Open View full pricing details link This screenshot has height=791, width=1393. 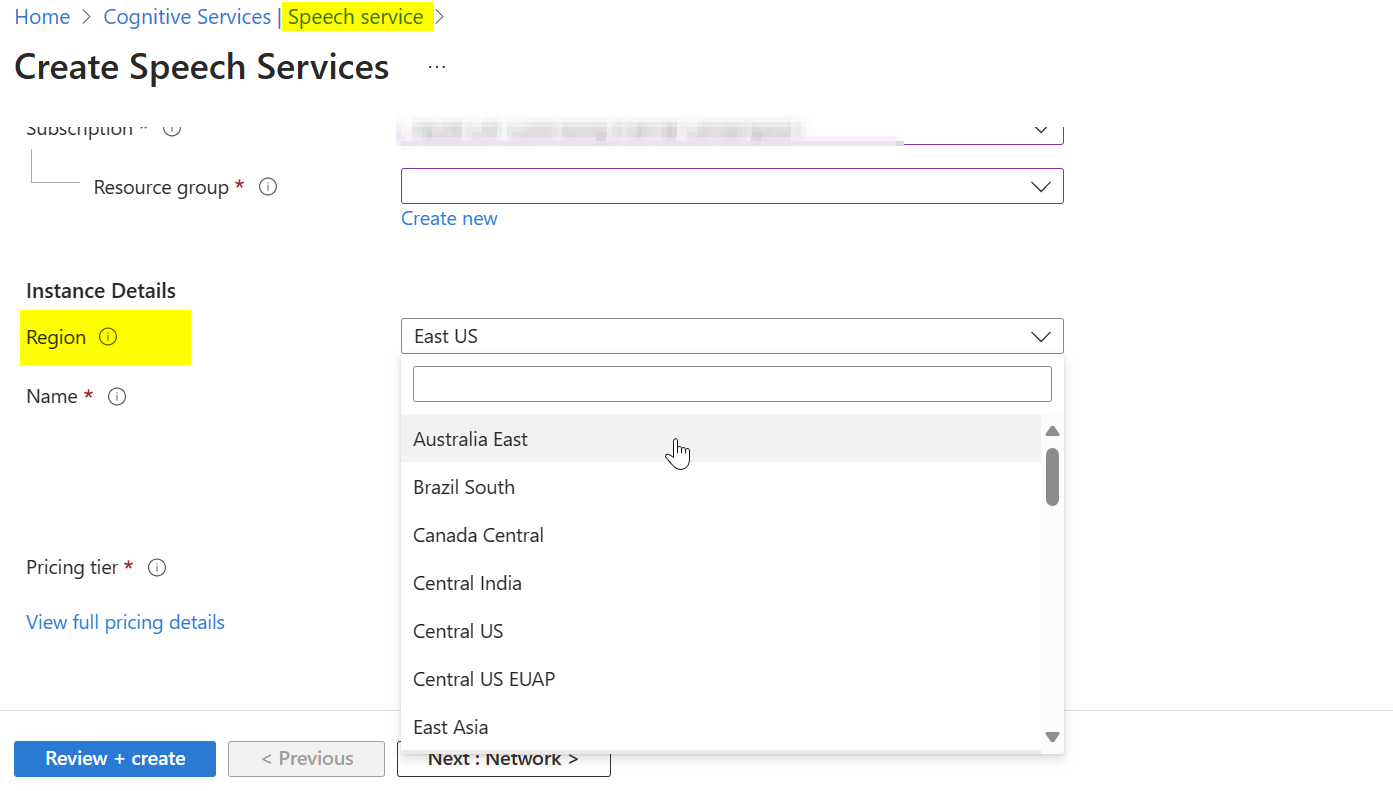point(125,622)
